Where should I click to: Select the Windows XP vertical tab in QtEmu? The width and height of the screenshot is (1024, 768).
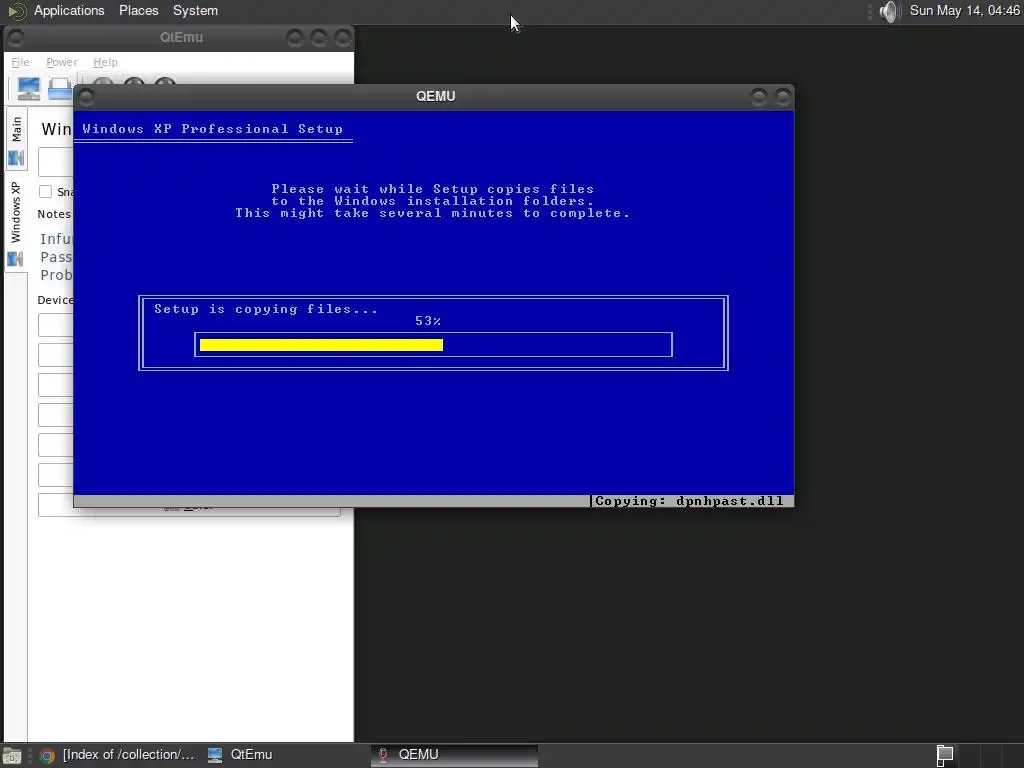coord(16,223)
